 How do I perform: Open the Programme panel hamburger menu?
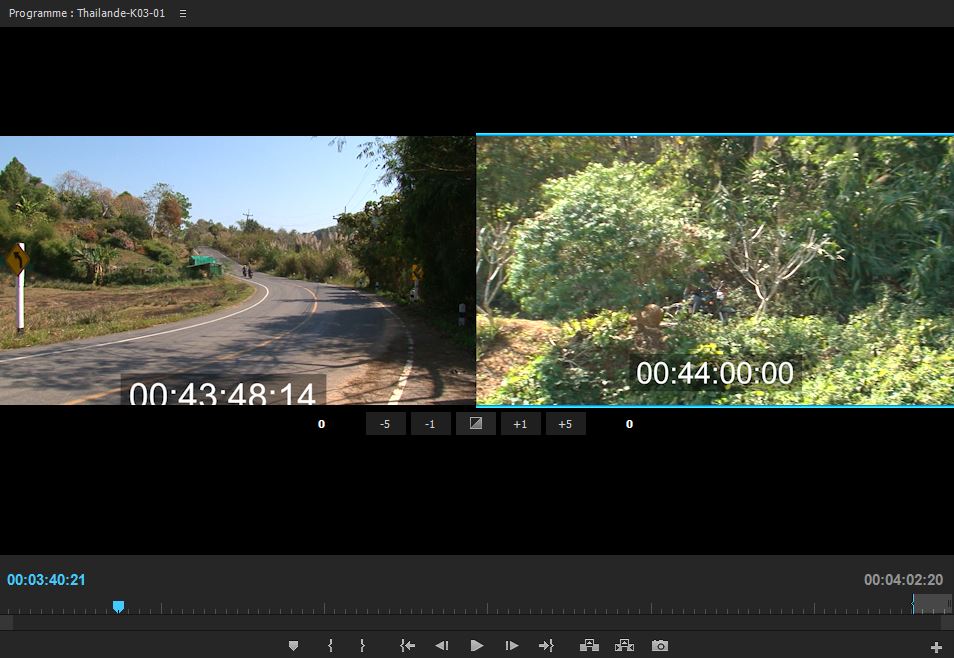(x=183, y=13)
